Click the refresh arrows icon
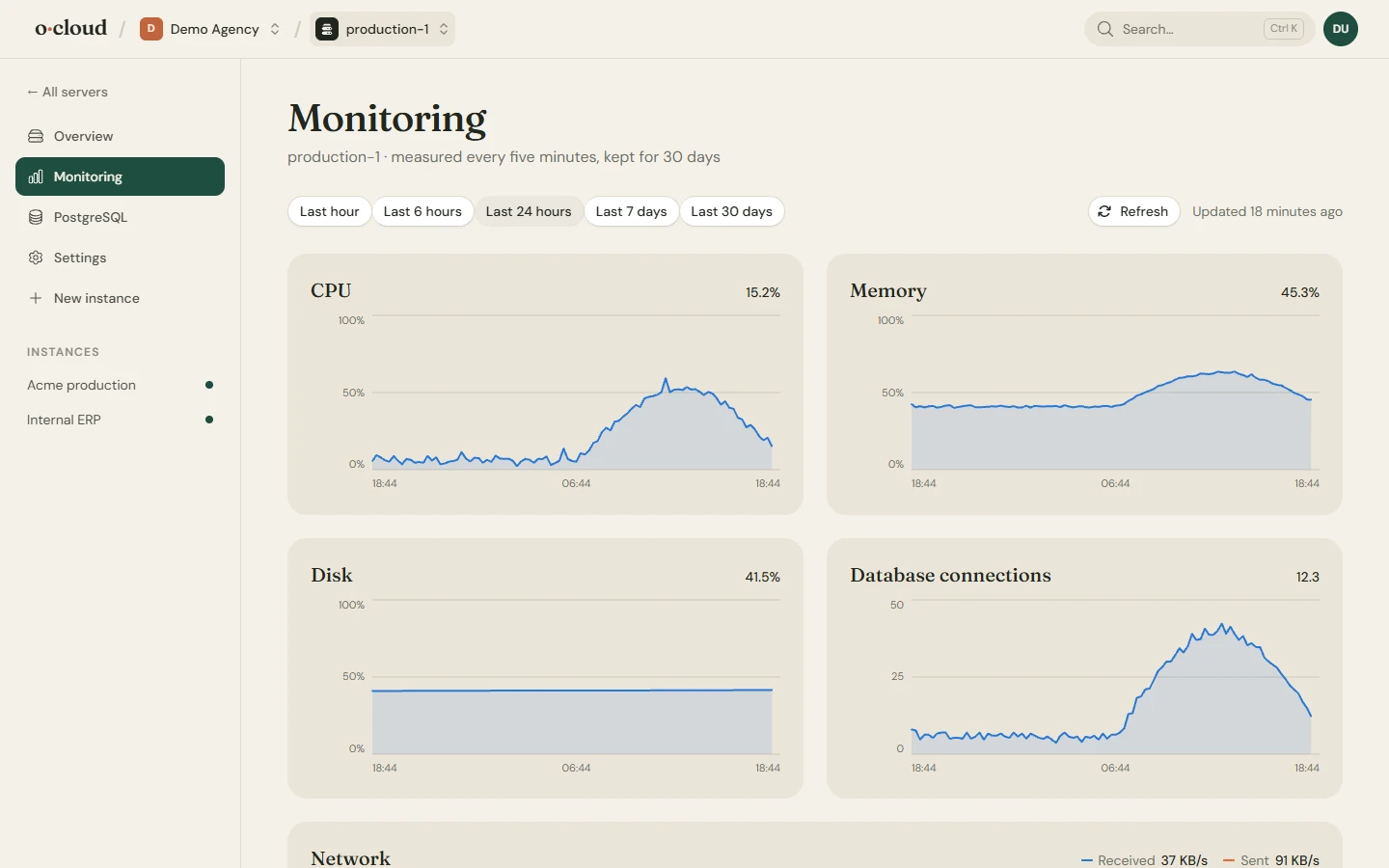Image resolution: width=1389 pixels, height=868 pixels. point(1104,211)
